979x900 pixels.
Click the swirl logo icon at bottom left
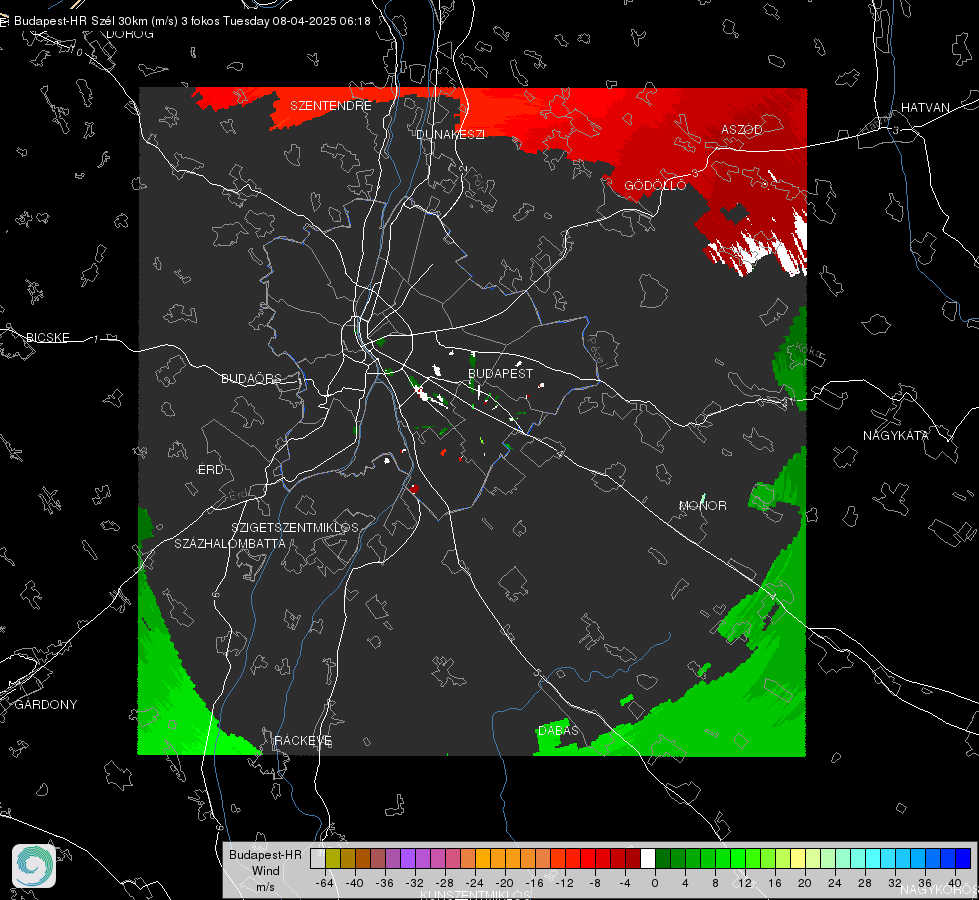(x=34, y=866)
